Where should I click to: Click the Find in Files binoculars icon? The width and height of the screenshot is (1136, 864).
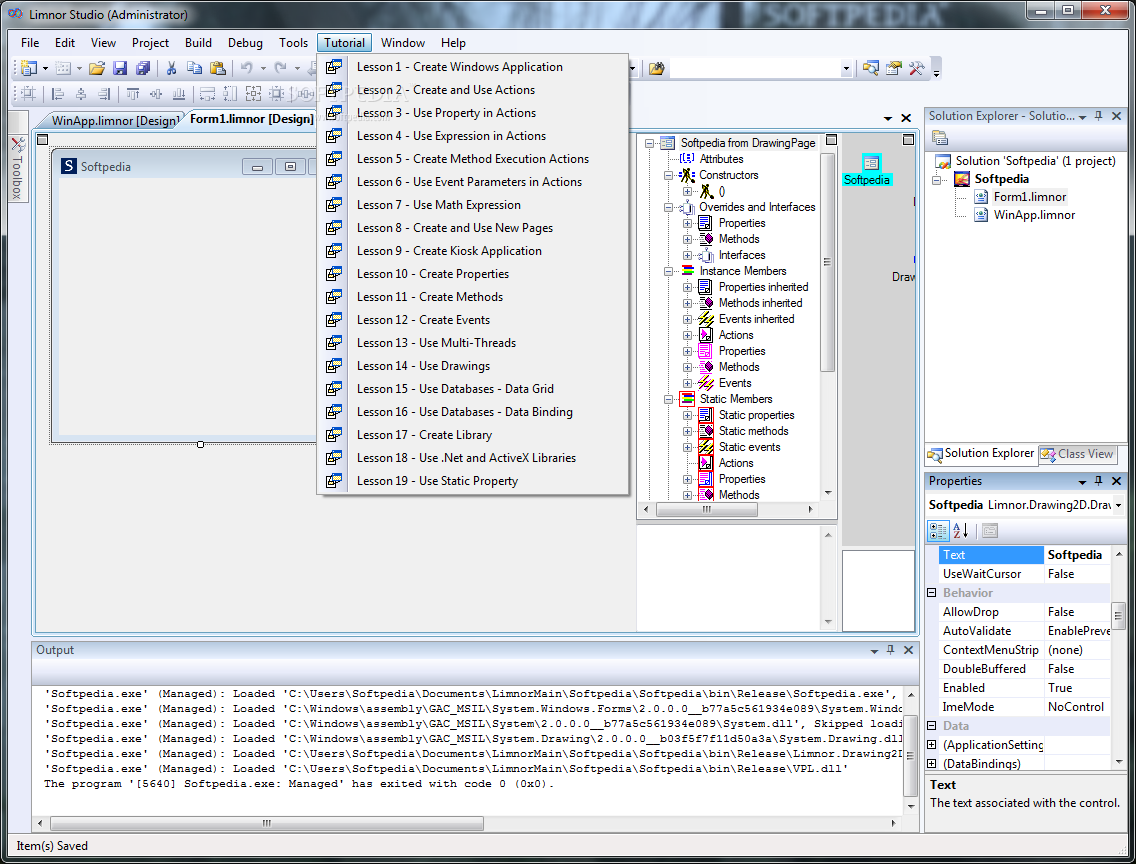[x=656, y=68]
